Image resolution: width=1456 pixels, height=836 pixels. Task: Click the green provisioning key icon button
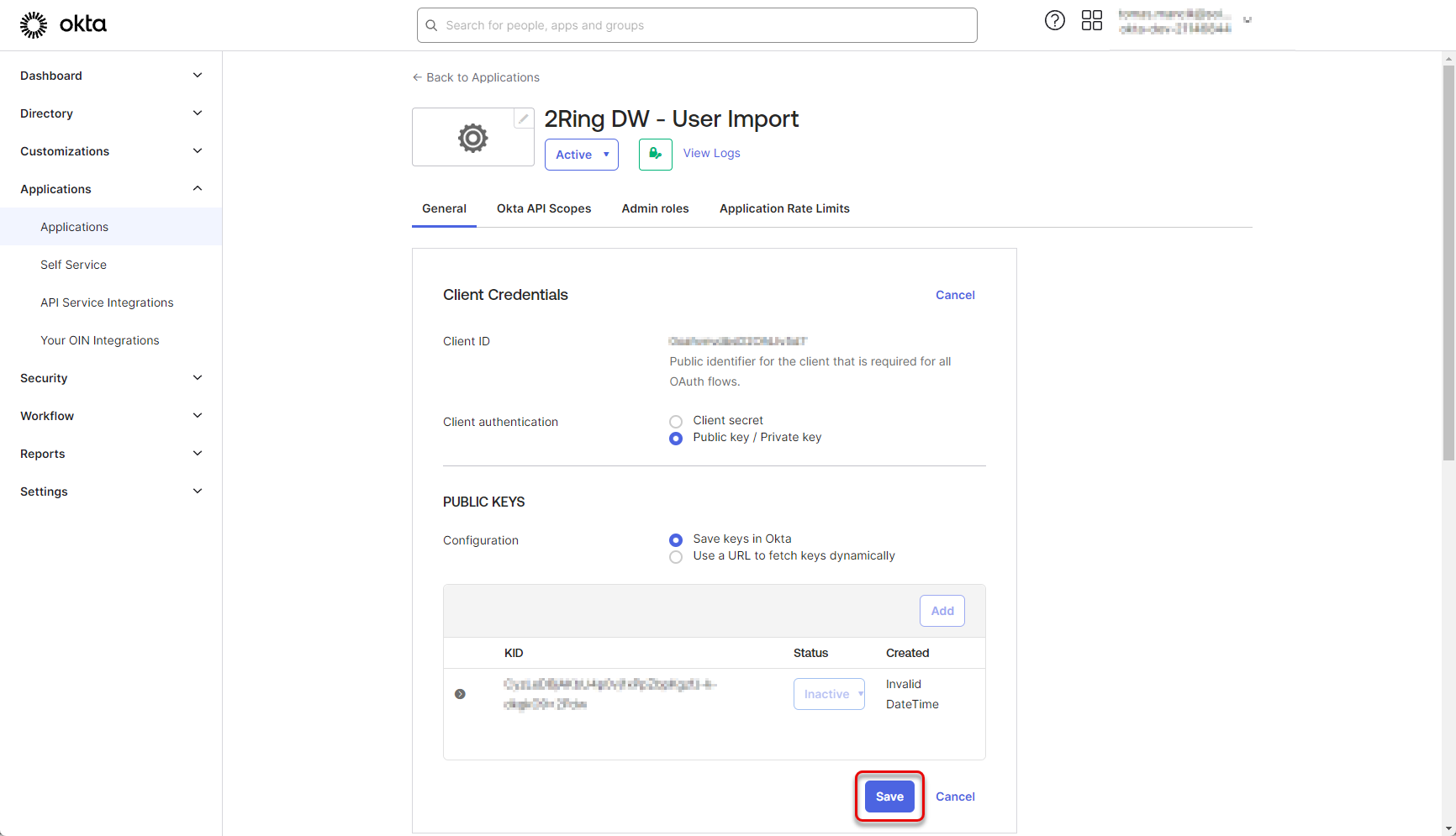click(x=655, y=155)
